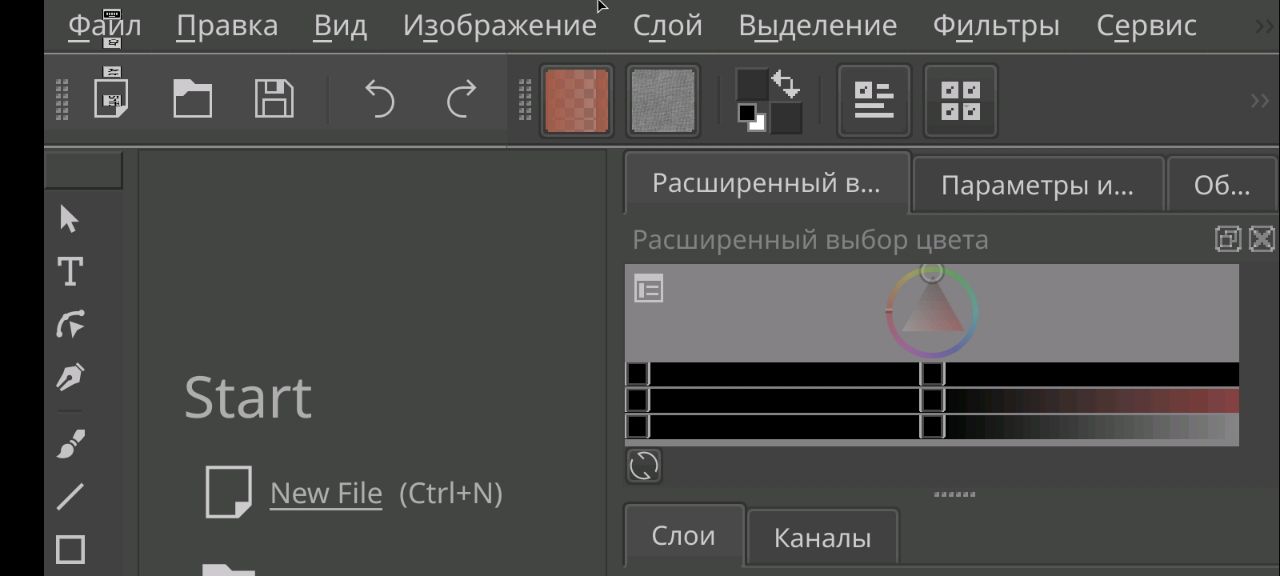The image size is (1280, 576).
Task: Open brush settings editor icon
Action: click(x=874, y=100)
